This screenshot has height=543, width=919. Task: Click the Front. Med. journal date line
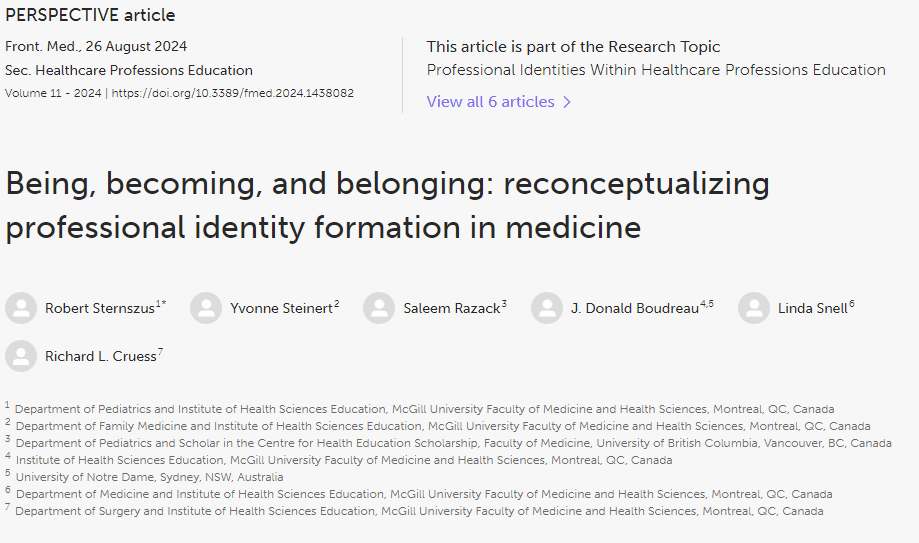point(96,46)
